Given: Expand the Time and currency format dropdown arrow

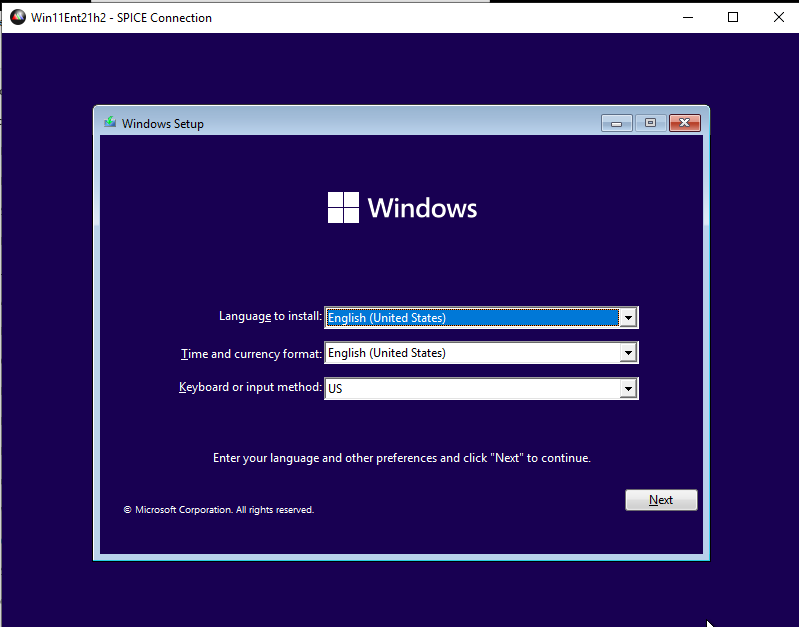Looking at the screenshot, I should (x=628, y=353).
